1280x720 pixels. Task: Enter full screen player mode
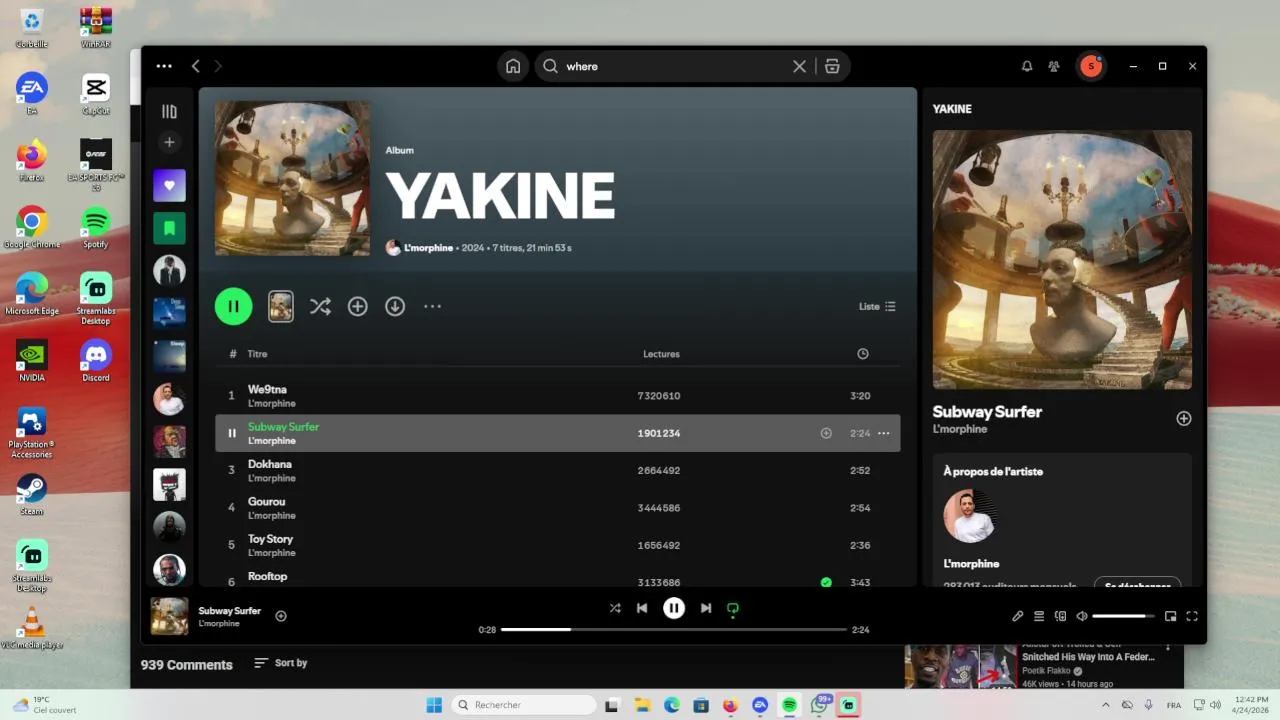coord(1192,616)
